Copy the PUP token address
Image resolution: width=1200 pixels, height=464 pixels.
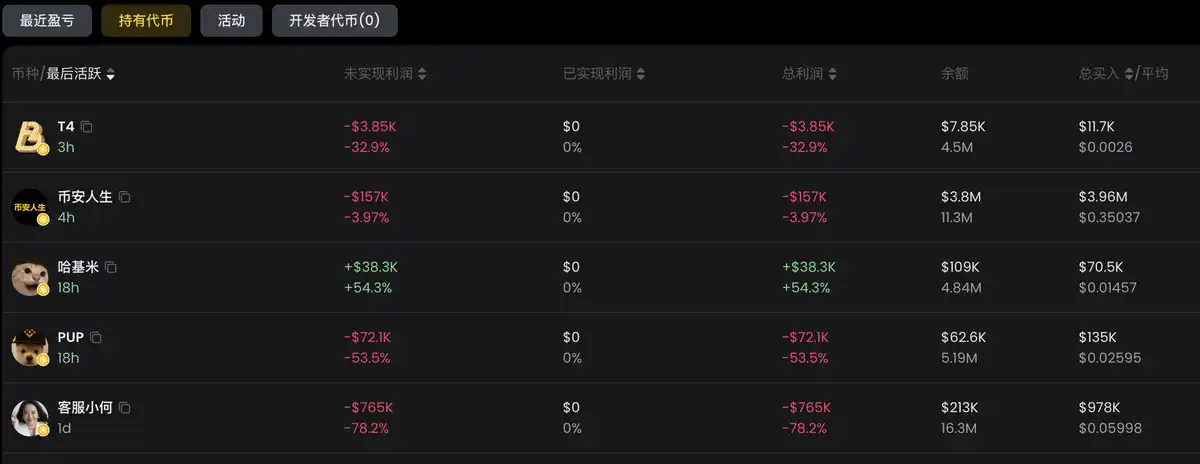click(96, 337)
